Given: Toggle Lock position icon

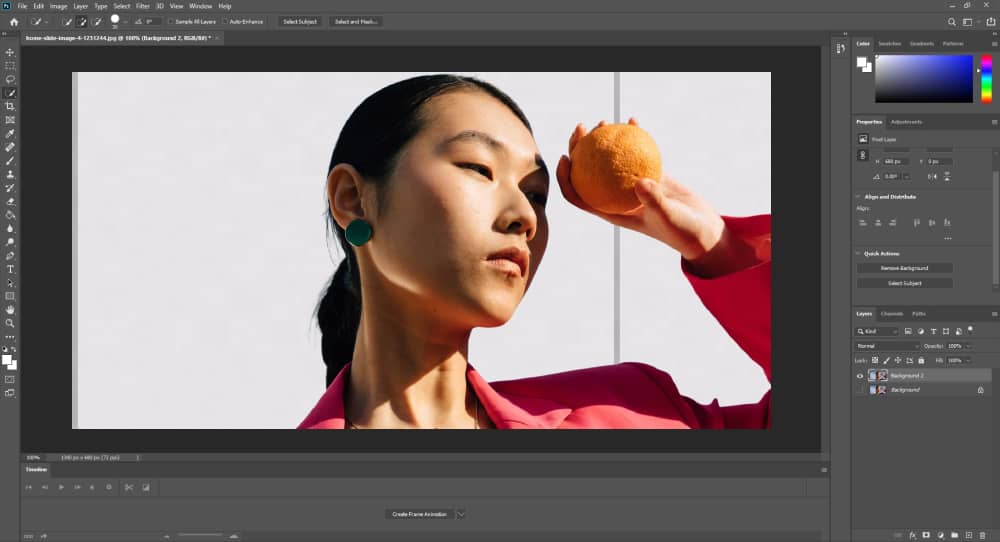Looking at the screenshot, I should click(898, 360).
